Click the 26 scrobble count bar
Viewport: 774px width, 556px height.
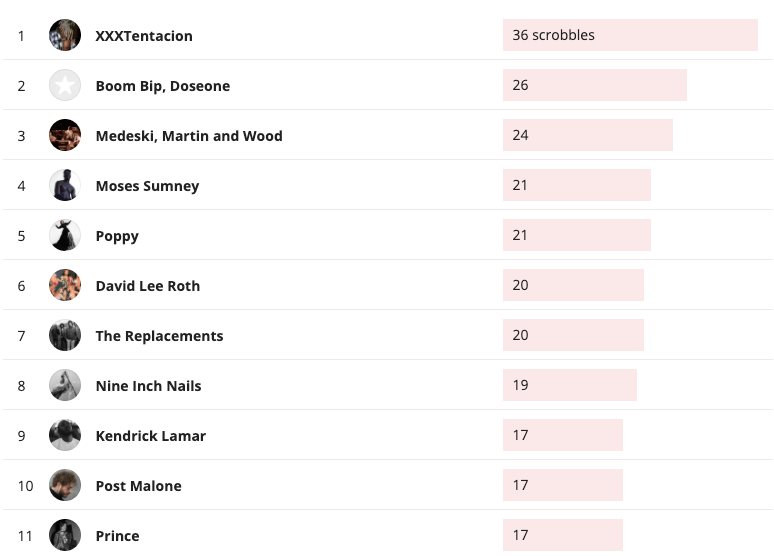[x=594, y=85]
